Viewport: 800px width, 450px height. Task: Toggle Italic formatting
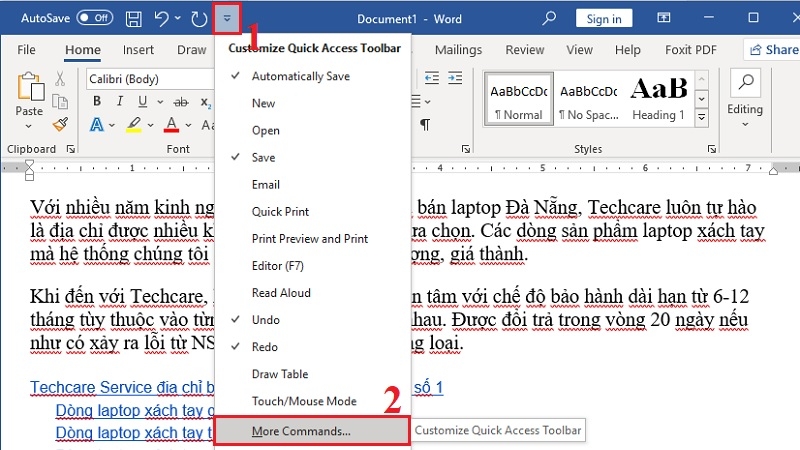tap(119, 102)
